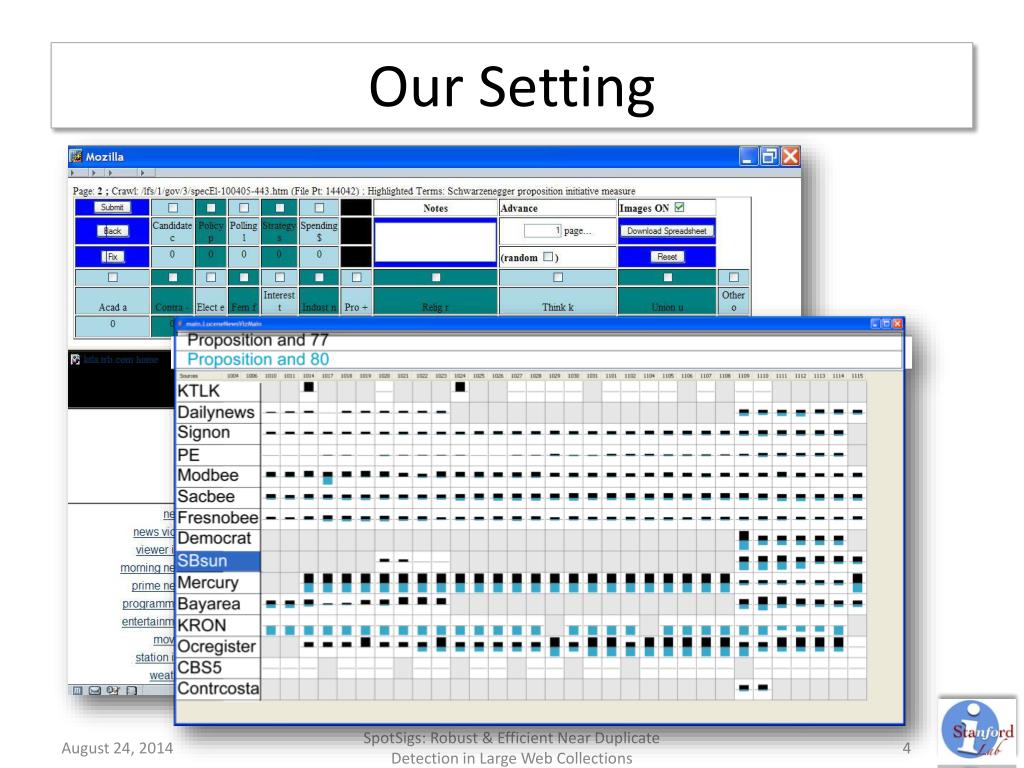Tick the checkbox above Candidate
This screenshot has height=768, width=1024.
pyautogui.click(x=172, y=208)
